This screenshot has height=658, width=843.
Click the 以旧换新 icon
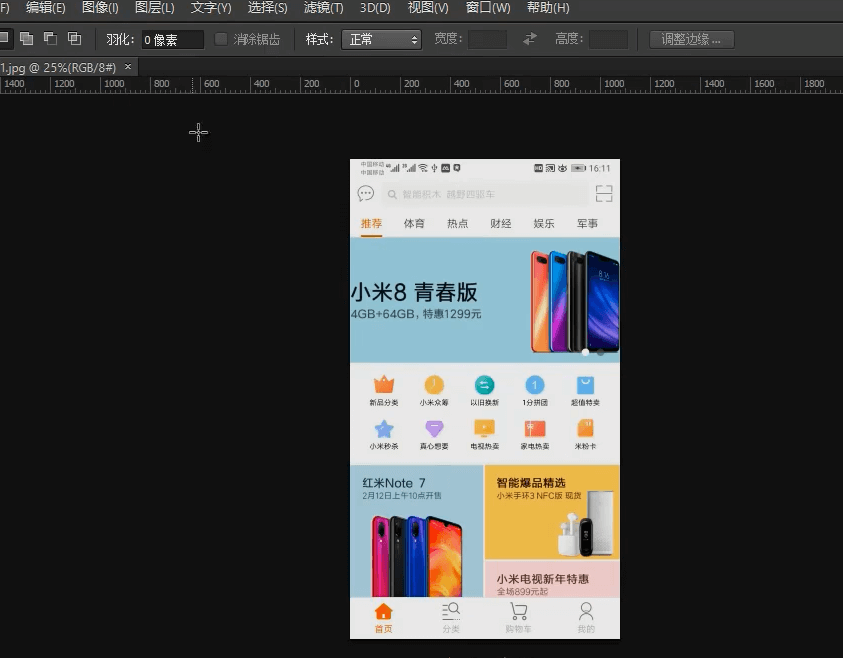click(x=484, y=385)
